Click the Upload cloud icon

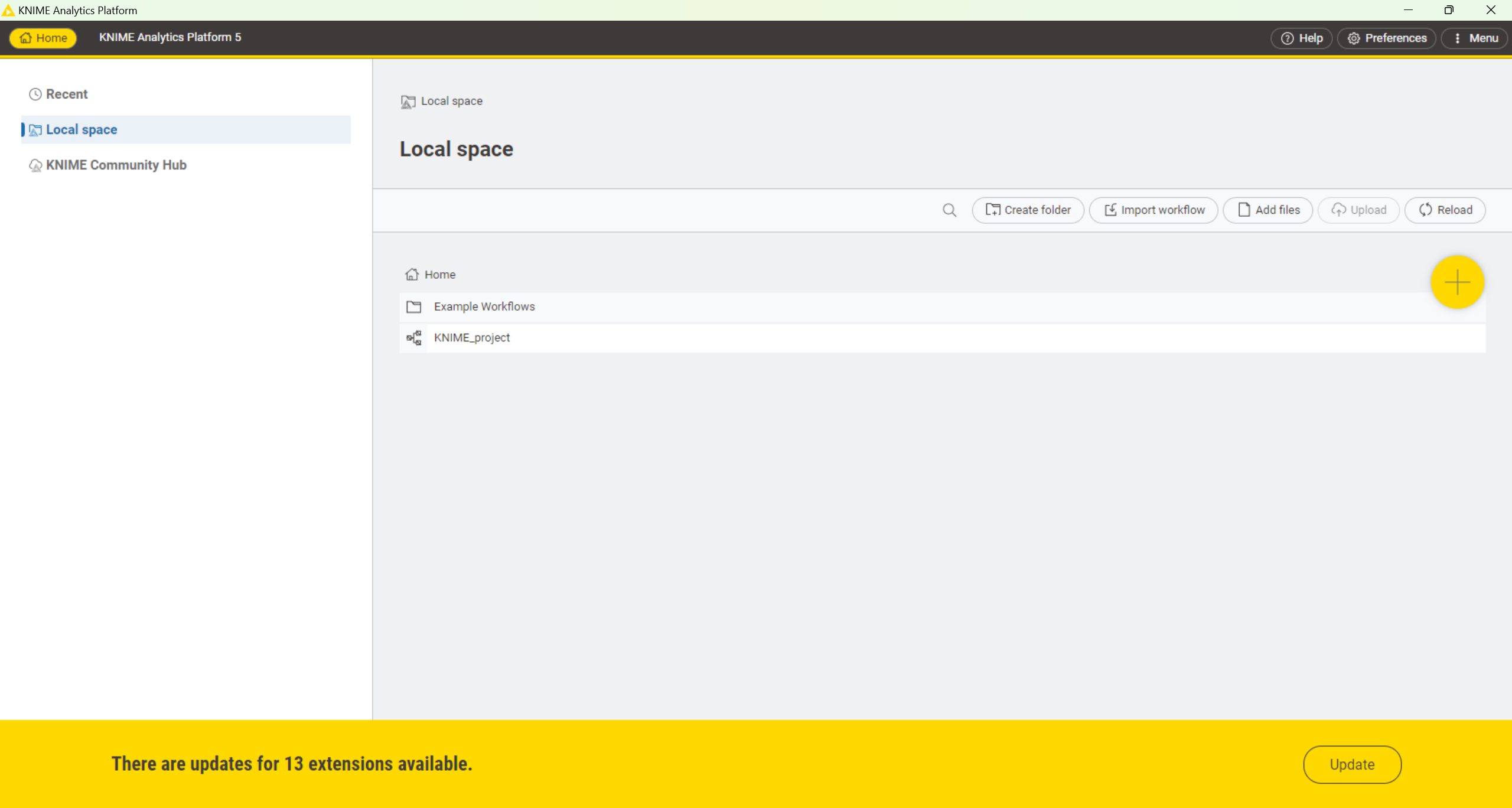coord(1338,210)
